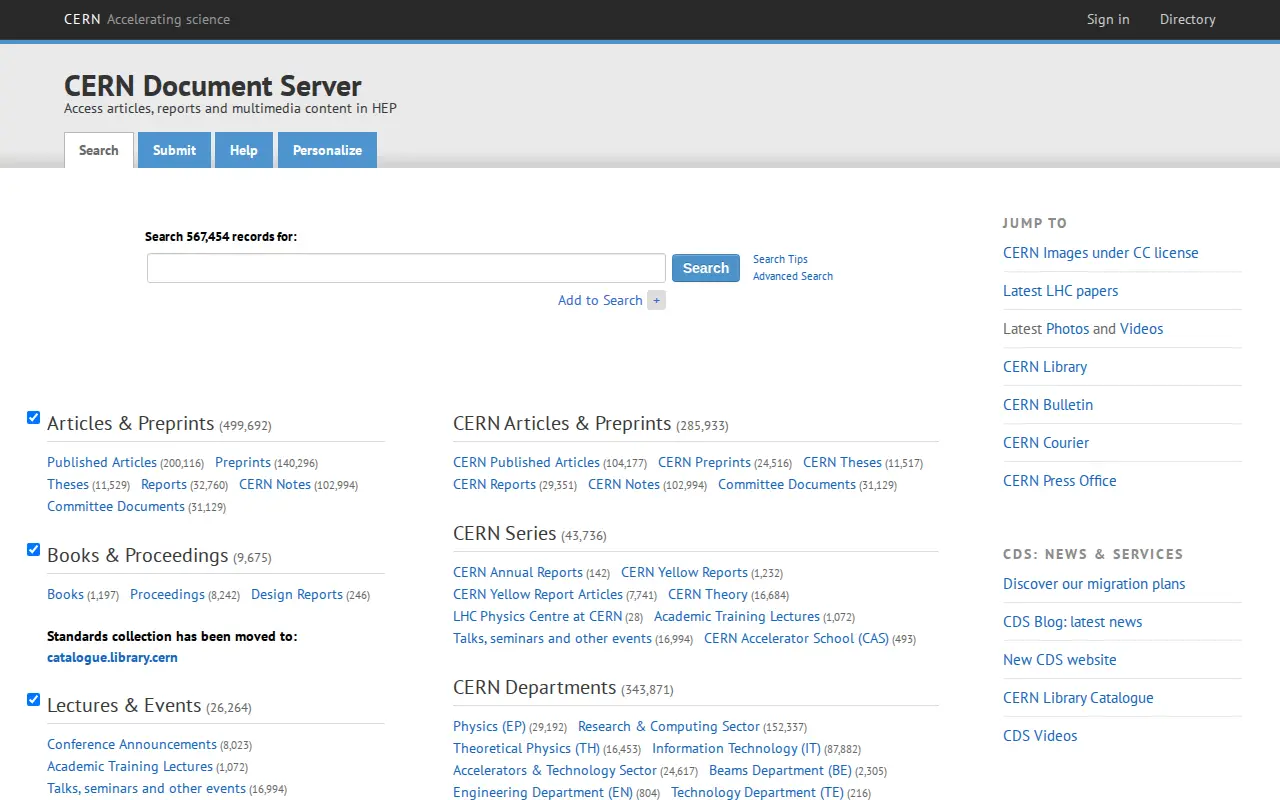Focus the main search input field
Screen dimensions: 1280x800
pos(406,268)
